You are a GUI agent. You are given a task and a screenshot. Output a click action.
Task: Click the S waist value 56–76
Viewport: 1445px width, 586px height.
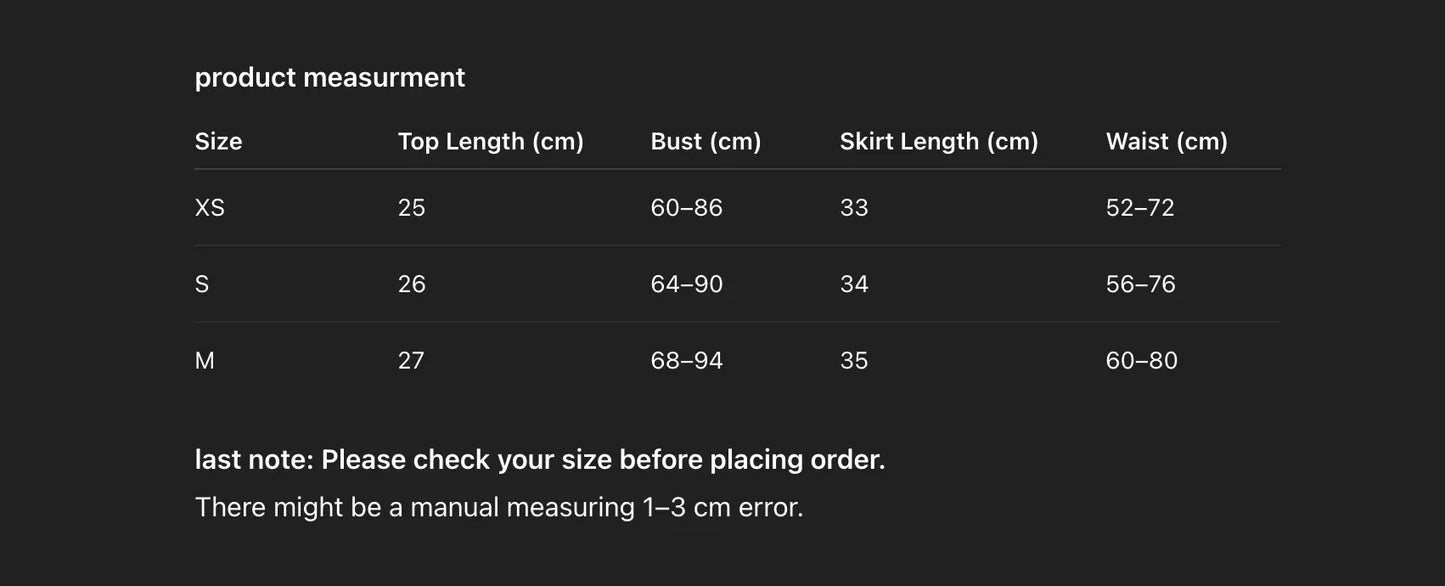1140,284
